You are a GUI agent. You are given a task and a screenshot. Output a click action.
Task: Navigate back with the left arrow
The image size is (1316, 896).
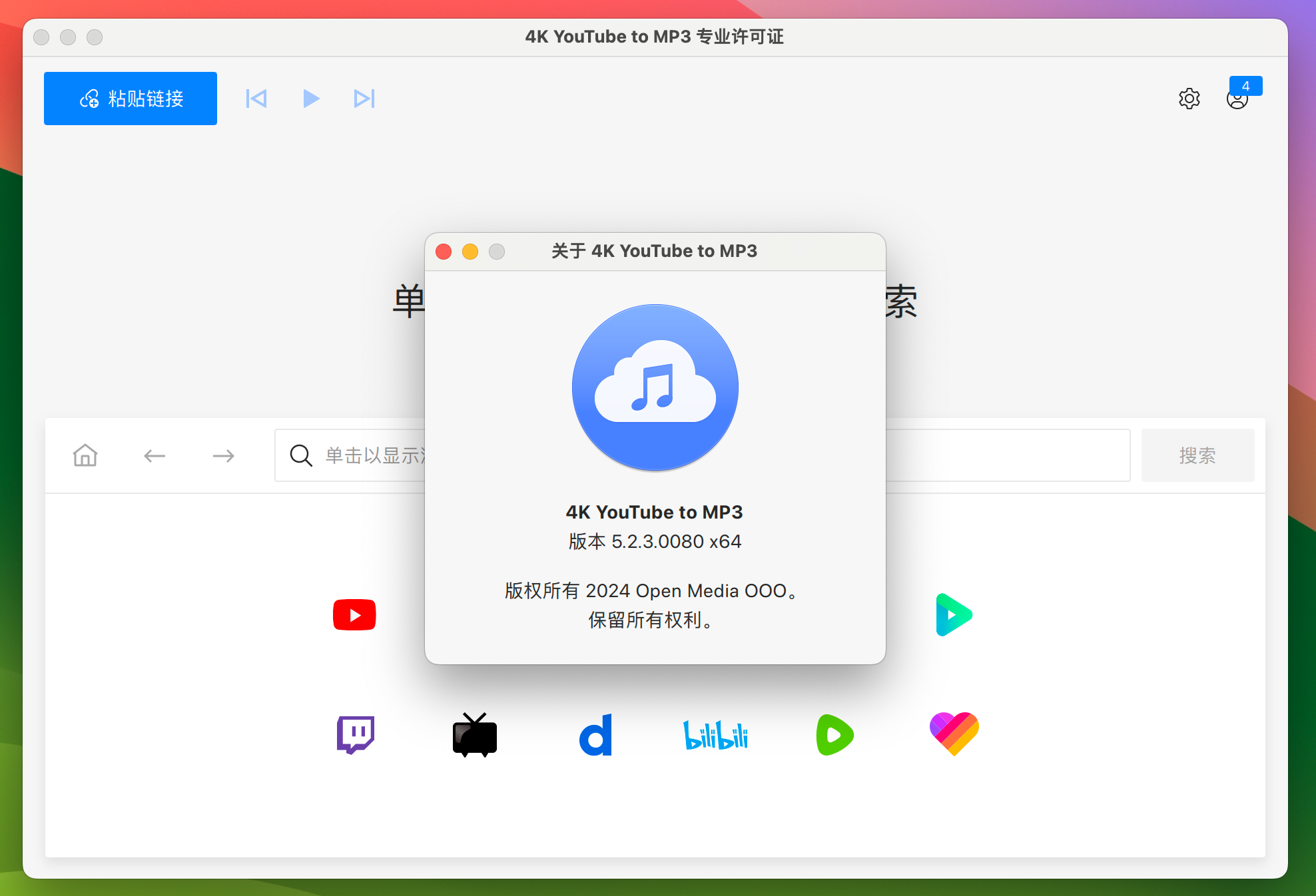(155, 456)
